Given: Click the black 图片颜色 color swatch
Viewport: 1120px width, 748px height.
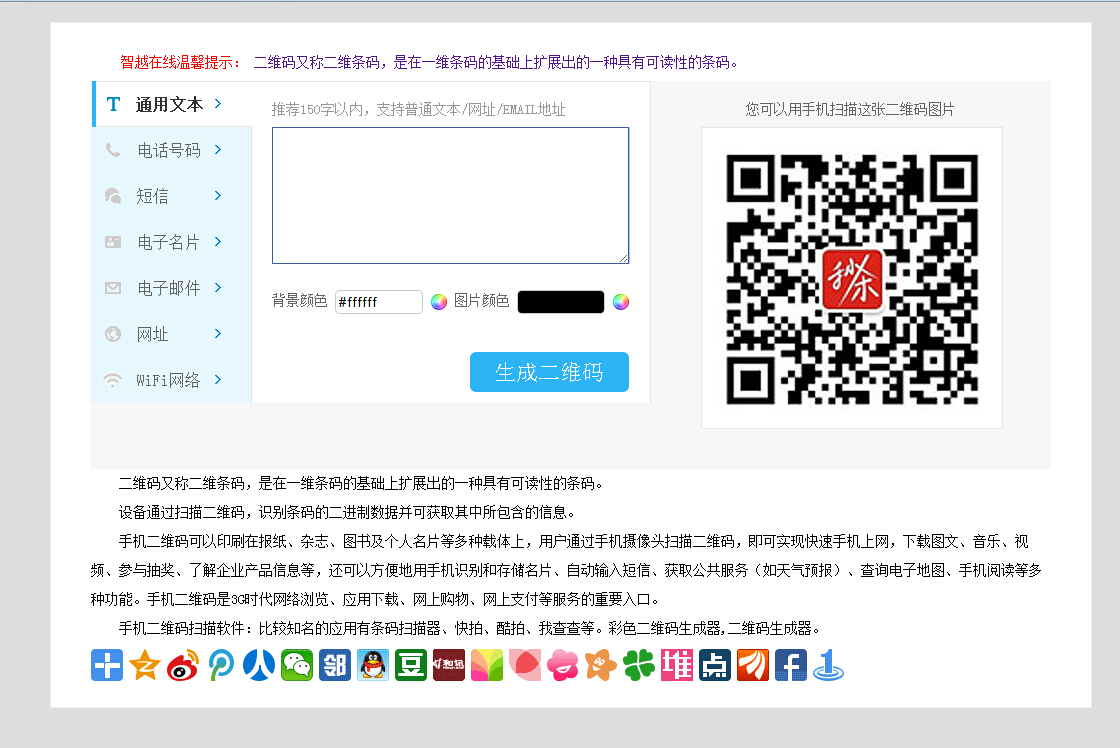Looking at the screenshot, I should pos(561,302).
